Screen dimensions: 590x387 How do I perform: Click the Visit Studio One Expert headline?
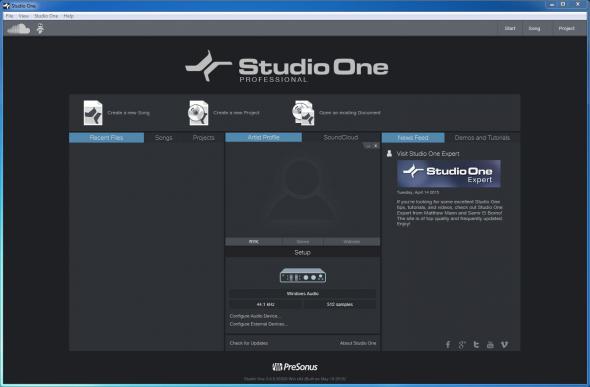[428, 153]
